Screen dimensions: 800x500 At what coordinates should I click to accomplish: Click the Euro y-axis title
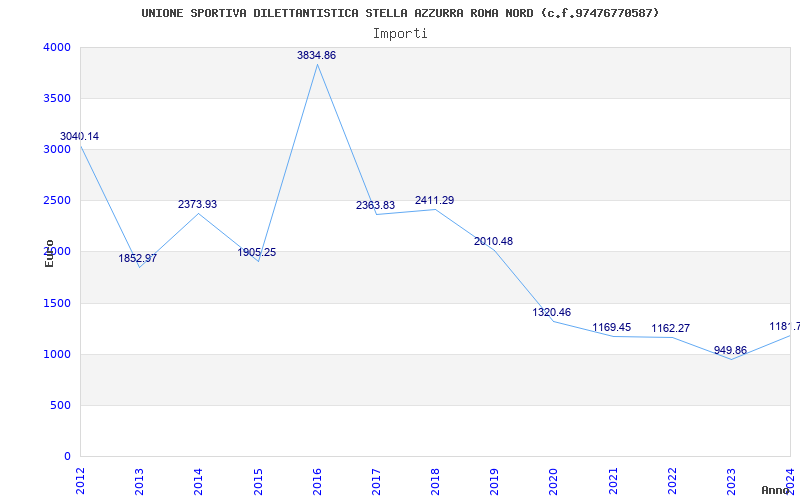pyautogui.click(x=49, y=253)
